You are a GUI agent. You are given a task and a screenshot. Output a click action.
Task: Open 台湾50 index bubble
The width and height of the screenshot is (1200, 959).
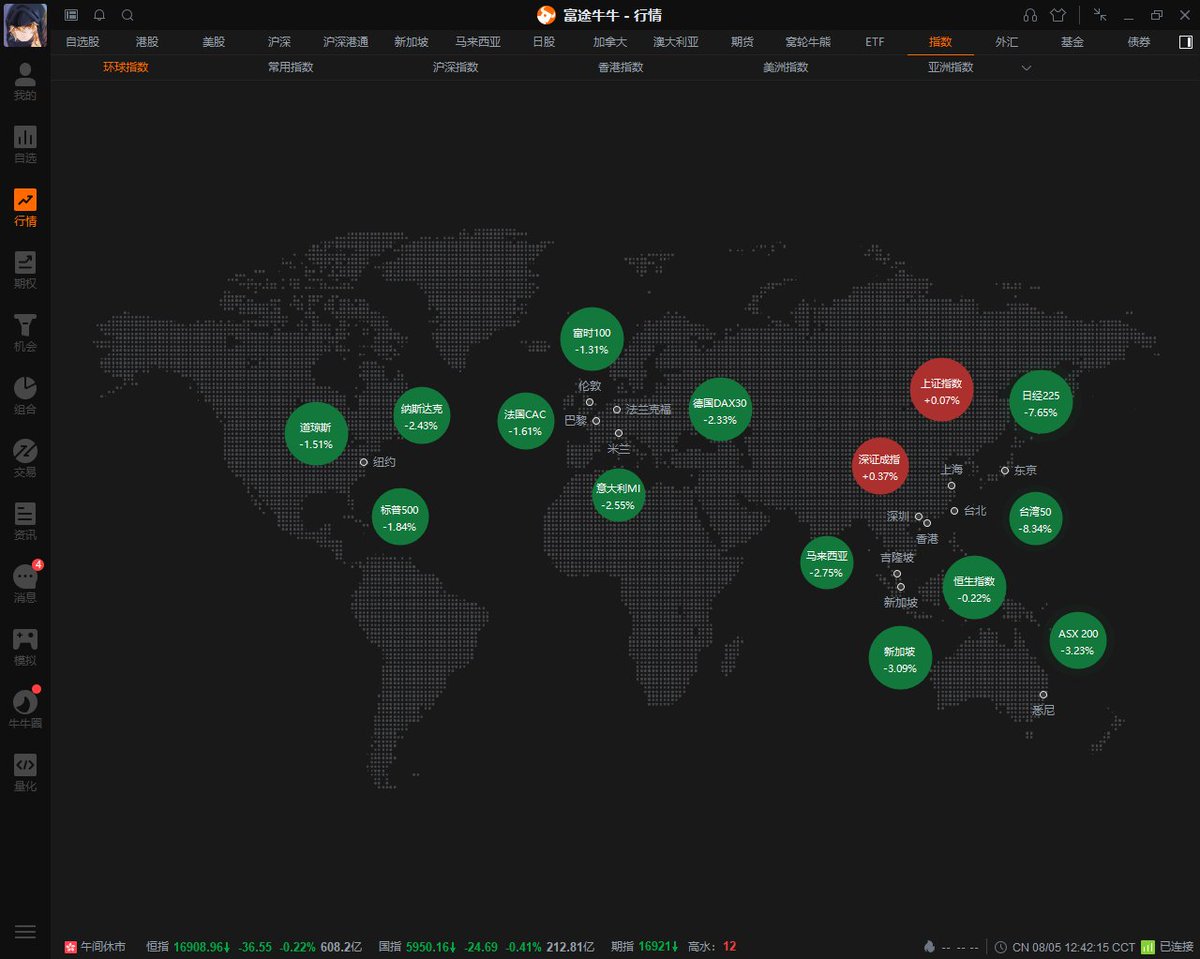1035,519
